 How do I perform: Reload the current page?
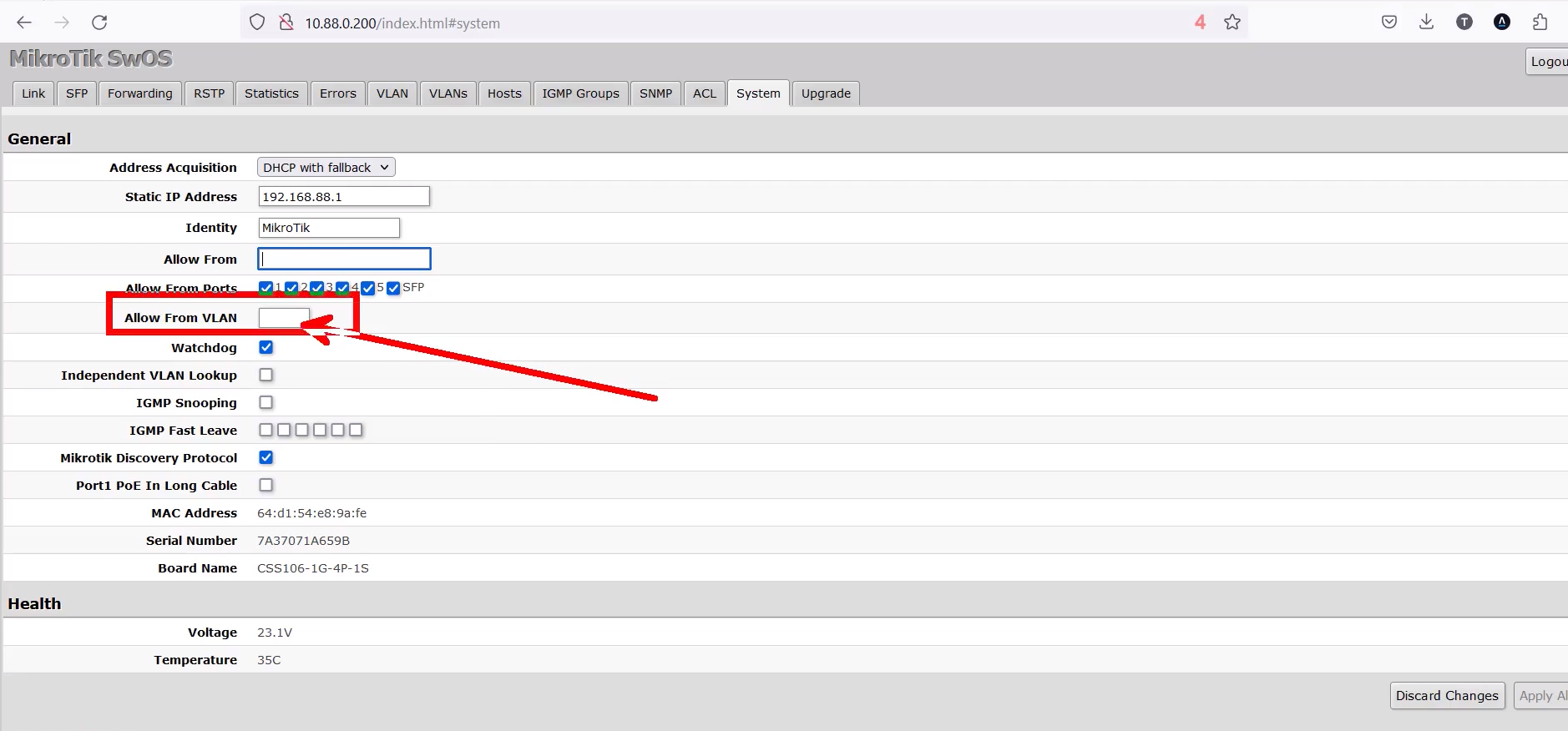99,23
